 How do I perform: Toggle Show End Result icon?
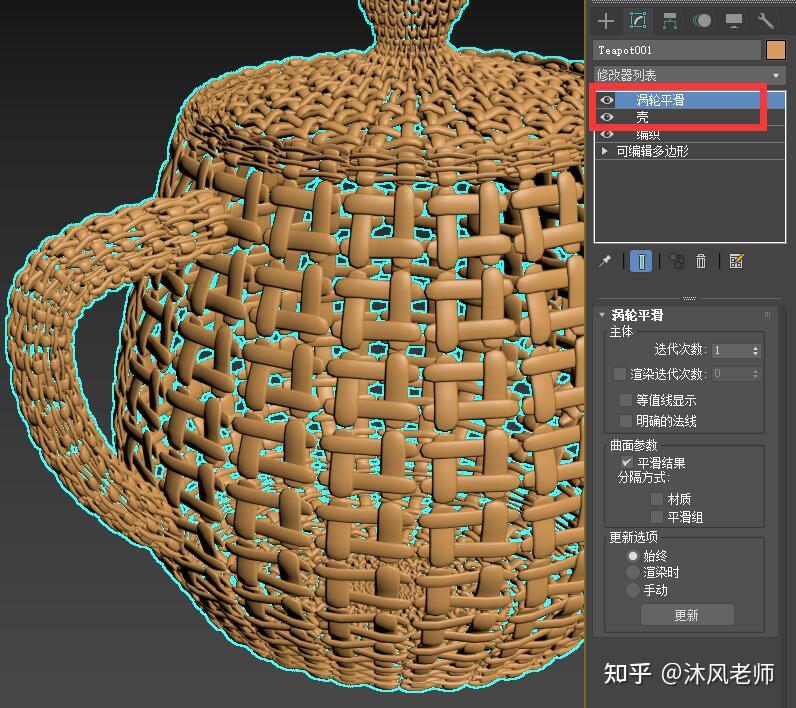coord(641,261)
